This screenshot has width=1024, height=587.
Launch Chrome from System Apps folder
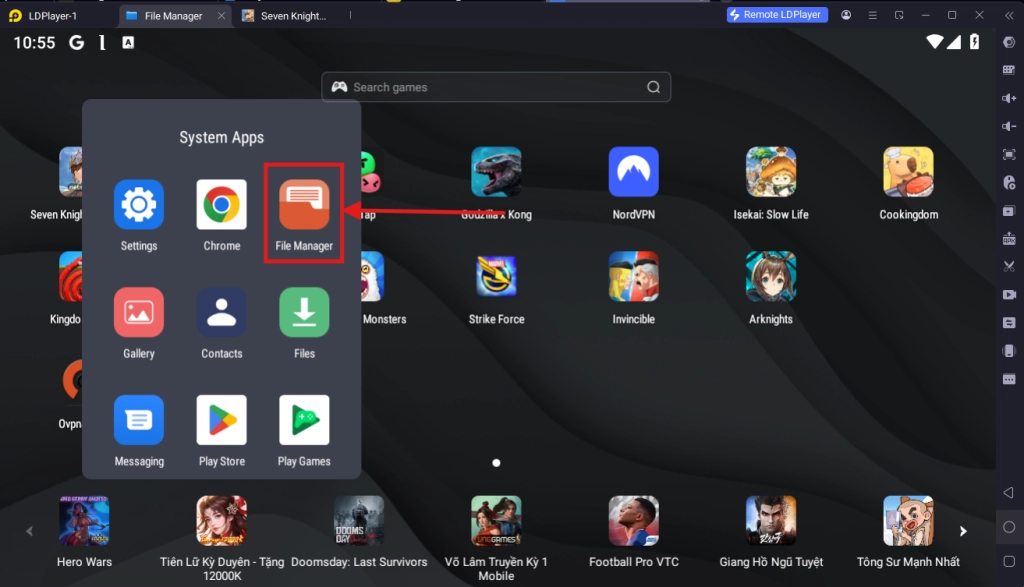[x=221, y=205]
